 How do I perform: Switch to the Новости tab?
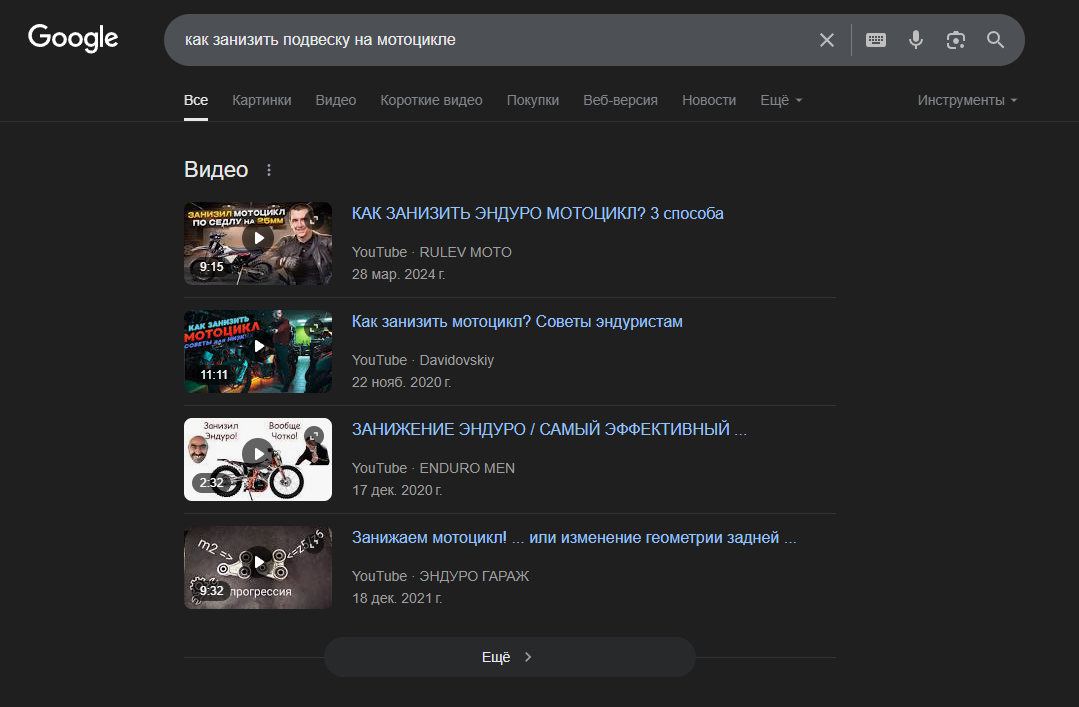point(709,101)
